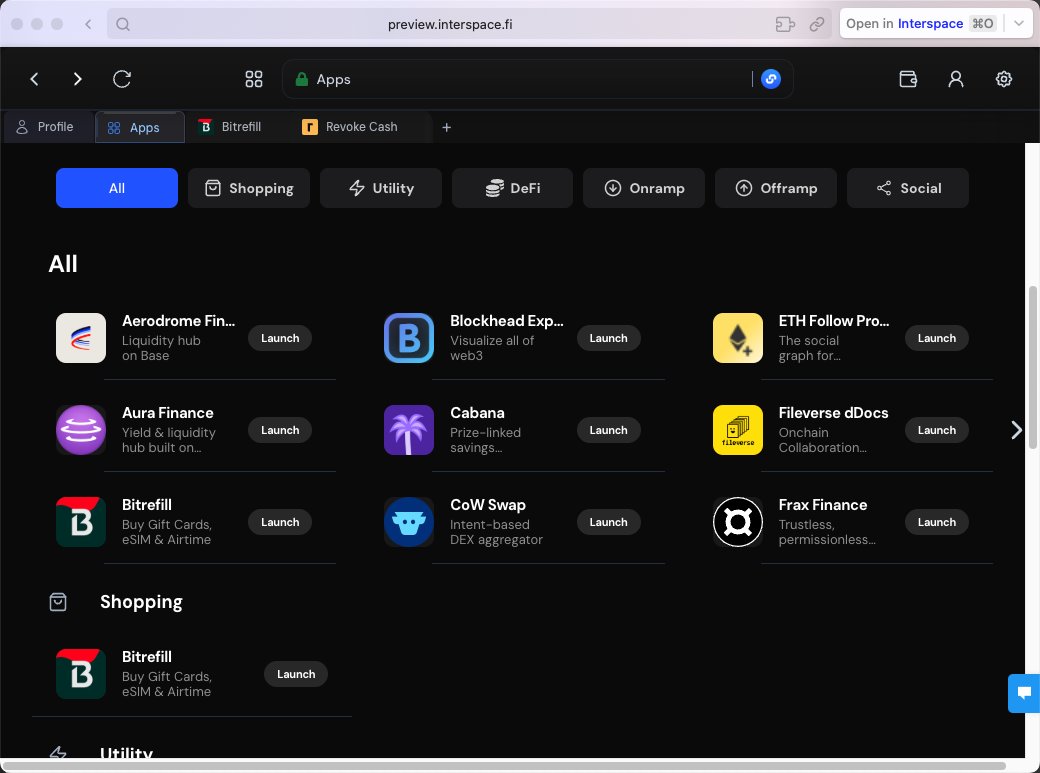Open the wallet icon in the toolbar
1040x773 pixels.
(x=908, y=79)
